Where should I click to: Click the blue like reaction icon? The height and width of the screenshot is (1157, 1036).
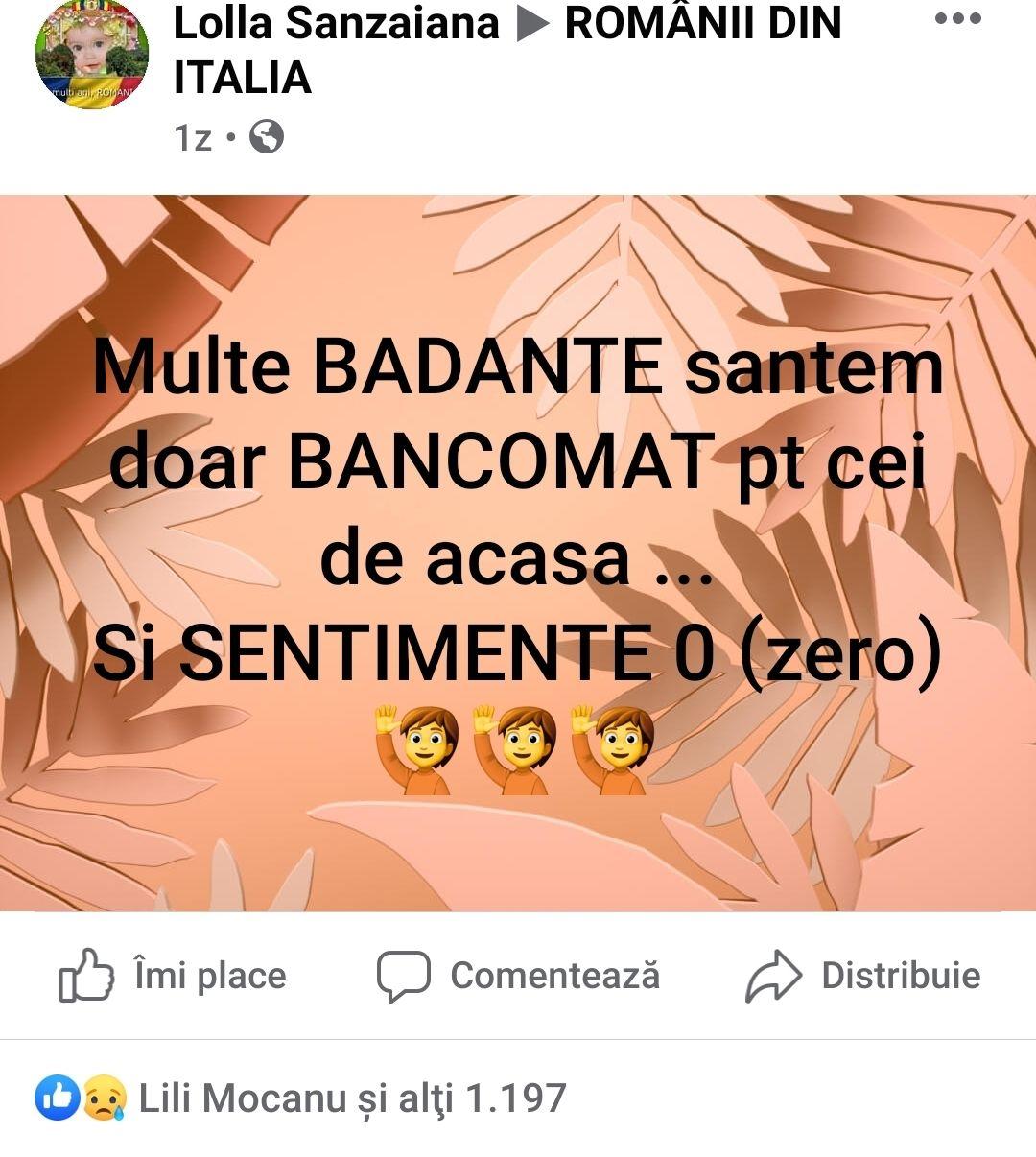tap(58, 1098)
